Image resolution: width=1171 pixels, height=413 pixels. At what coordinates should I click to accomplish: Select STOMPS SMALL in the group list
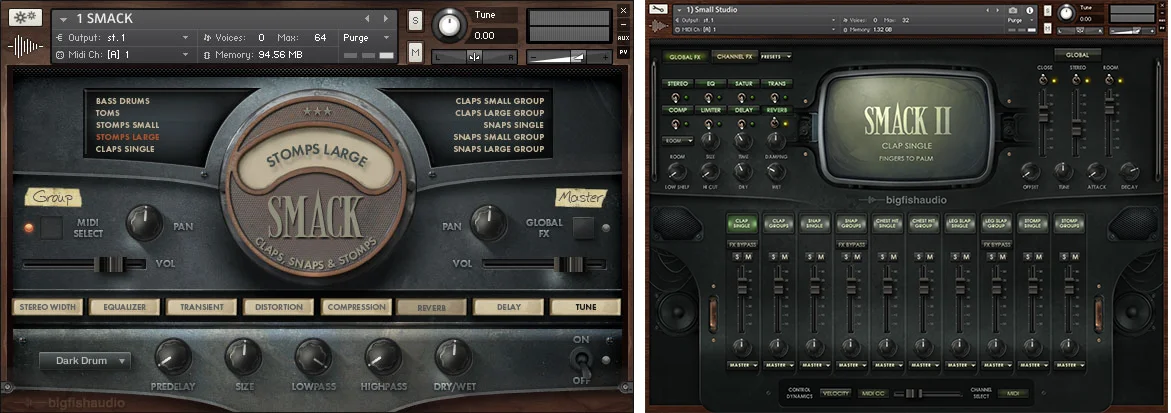[x=127, y=125]
